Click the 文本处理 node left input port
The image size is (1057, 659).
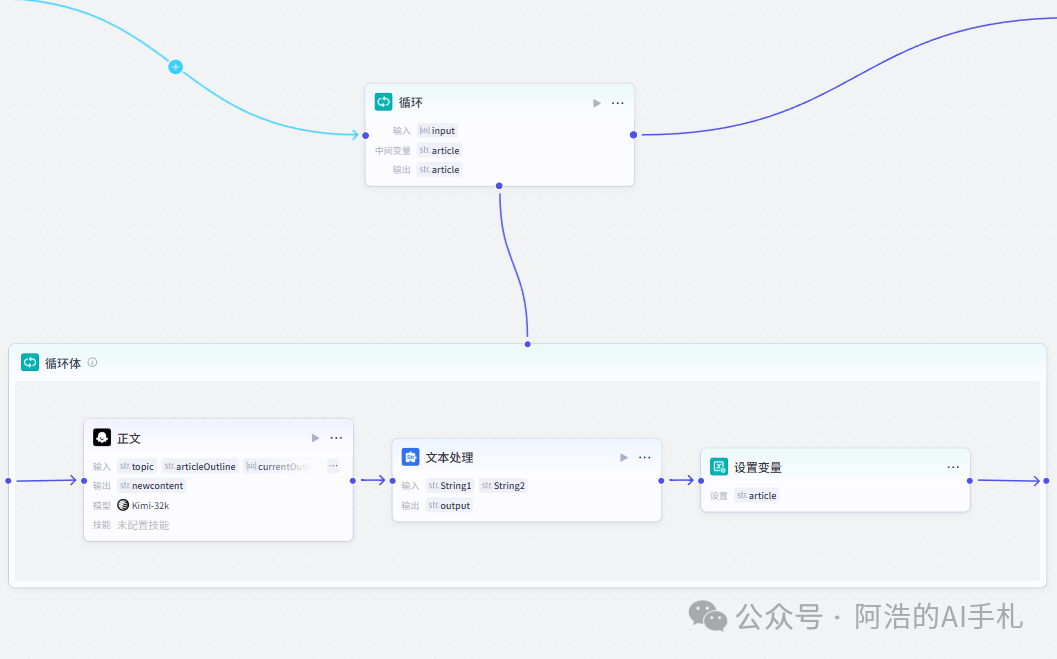(392, 480)
